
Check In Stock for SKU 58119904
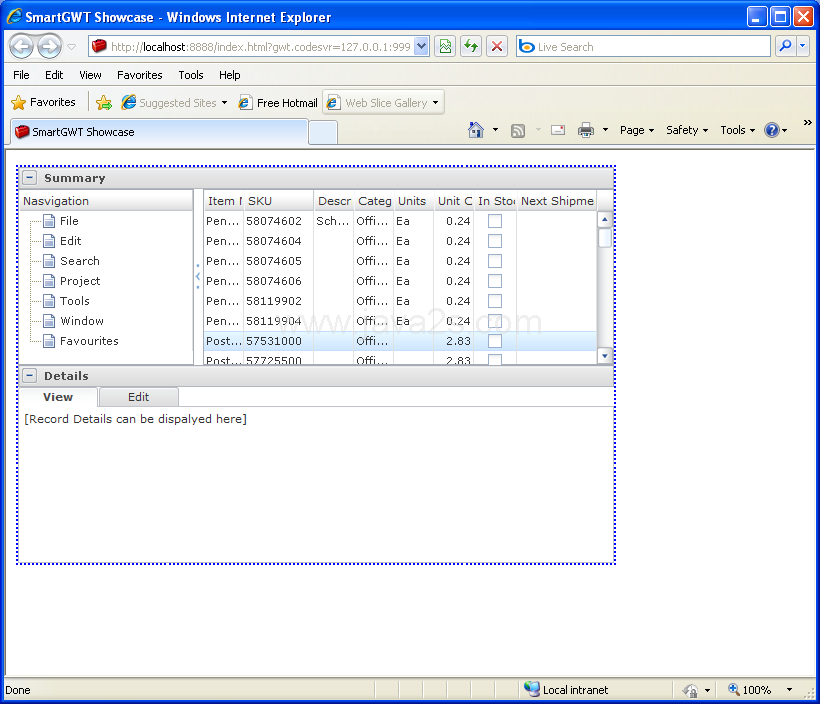pyautogui.click(x=495, y=321)
